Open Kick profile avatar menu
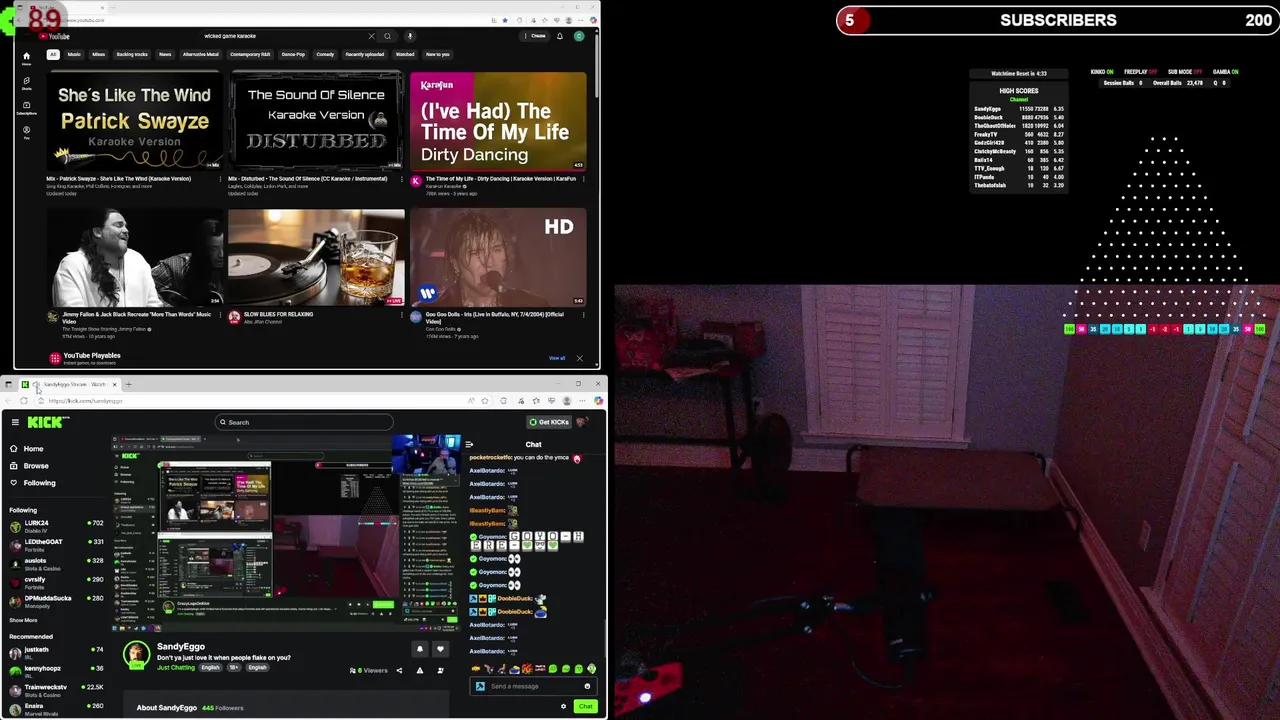The height and width of the screenshot is (720, 1280). coord(582,422)
